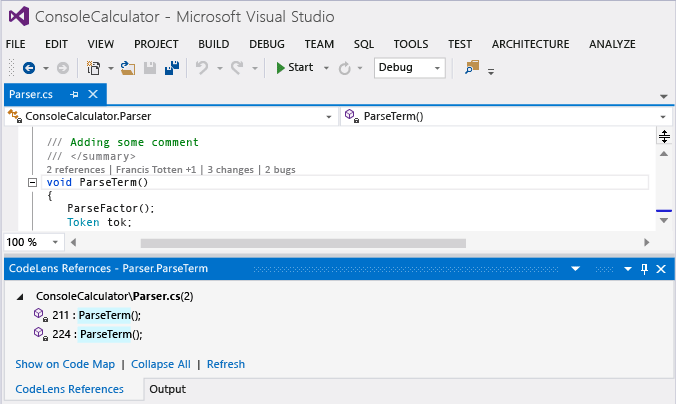
Task: Click the Refresh link in CodeLens panel
Action: (226, 364)
